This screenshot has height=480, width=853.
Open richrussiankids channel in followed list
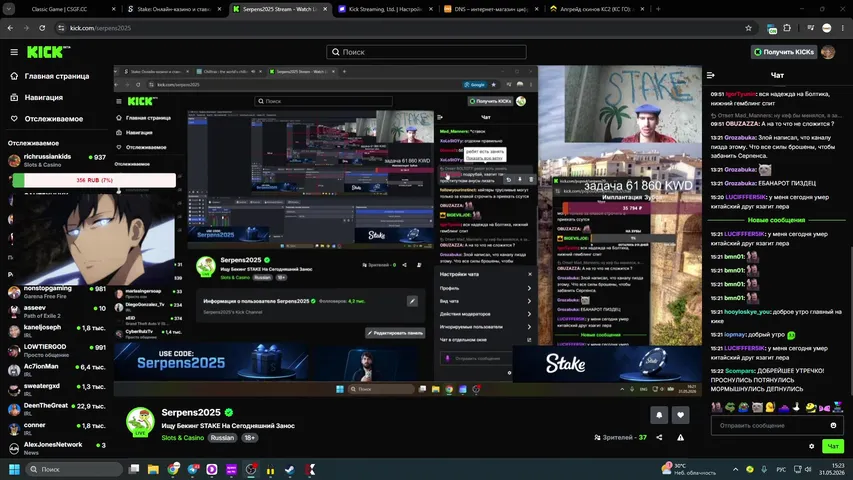pos(57,161)
